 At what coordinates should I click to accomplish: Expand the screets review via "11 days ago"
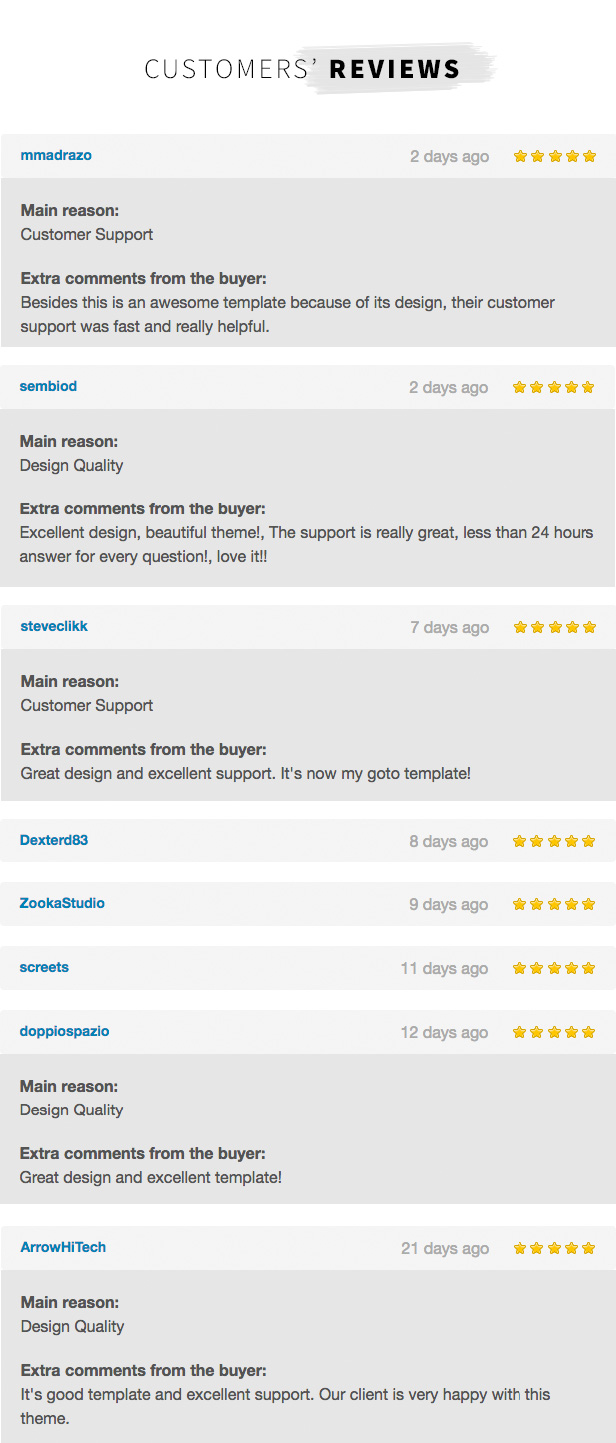(445, 968)
